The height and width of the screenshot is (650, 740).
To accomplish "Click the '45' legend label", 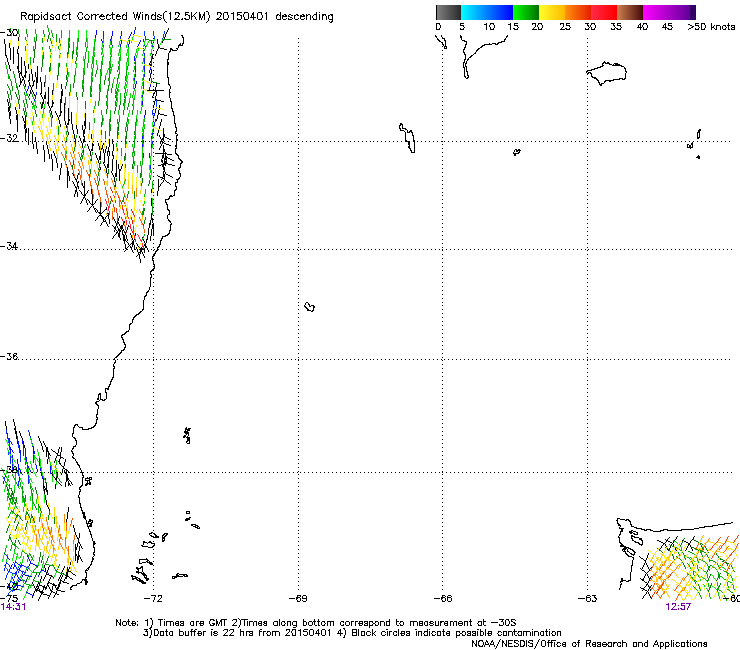I will [x=667, y=27].
